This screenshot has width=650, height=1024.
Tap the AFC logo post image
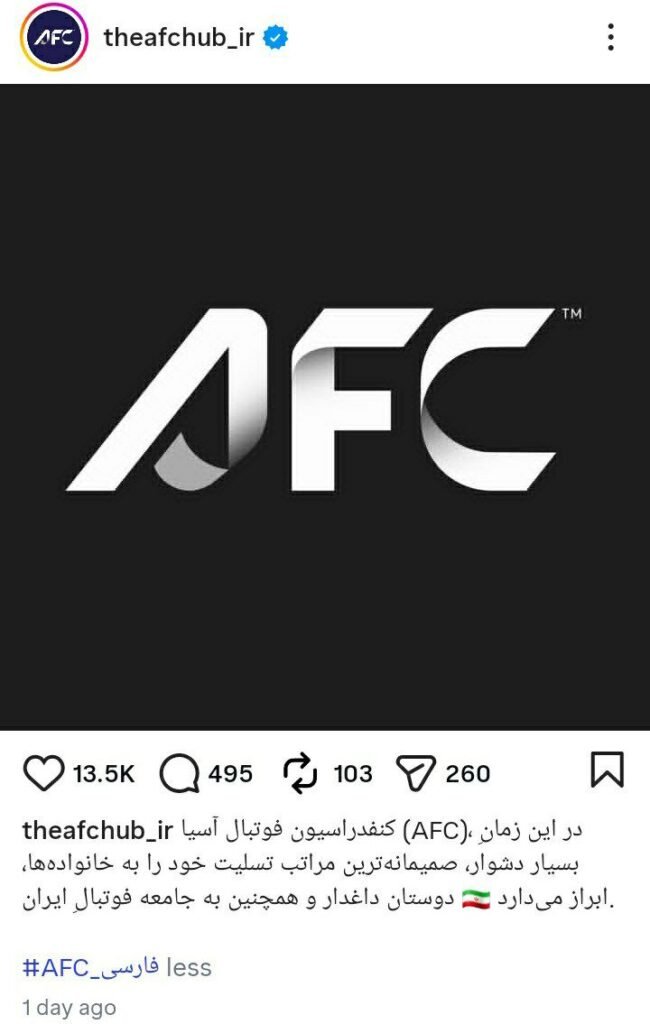click(325, 407)
